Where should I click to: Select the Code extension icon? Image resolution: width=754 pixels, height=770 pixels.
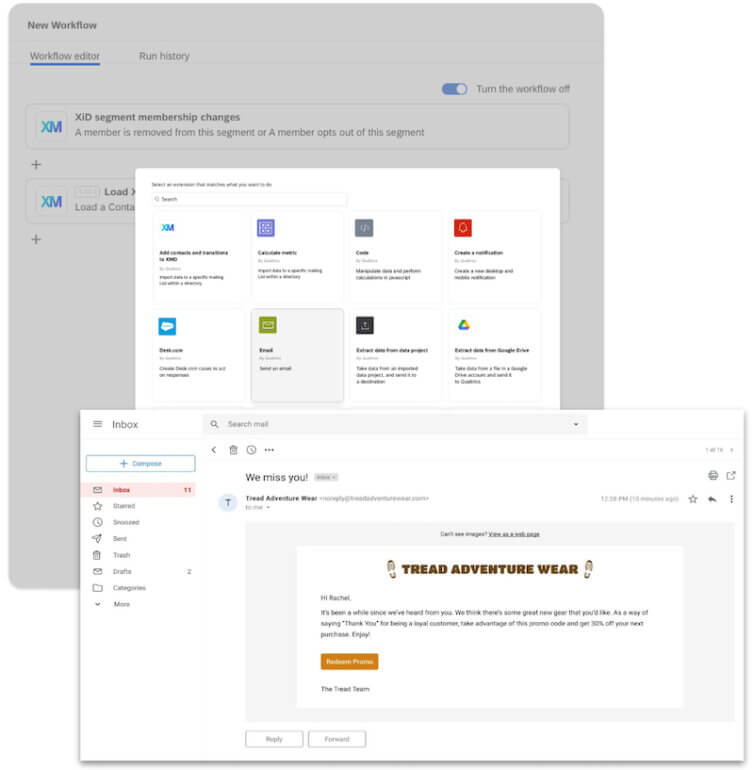(364, 228)
